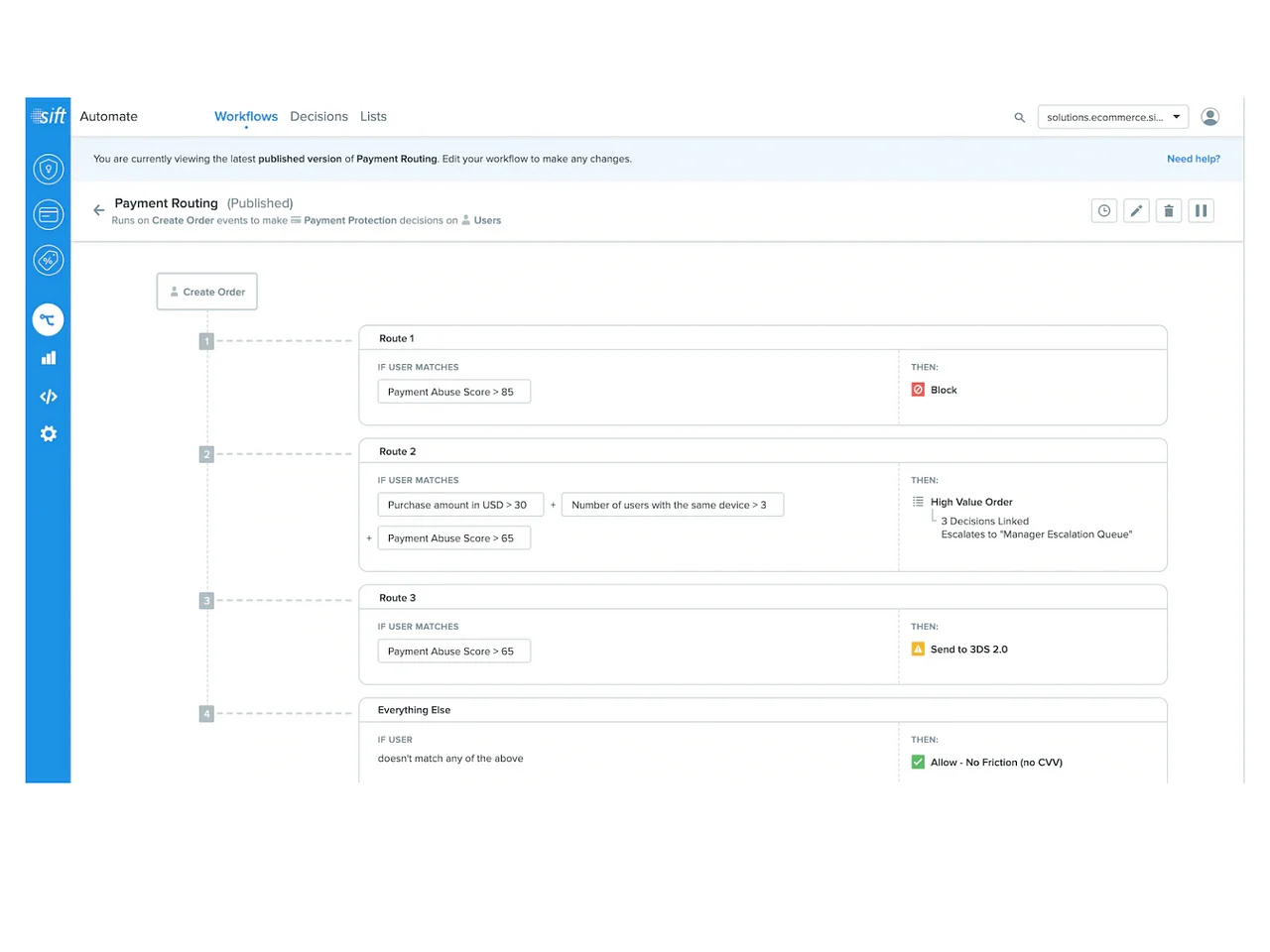
Task: Click the search magnifier icon
Action: pyautogui.click(x=1019, y=118)
